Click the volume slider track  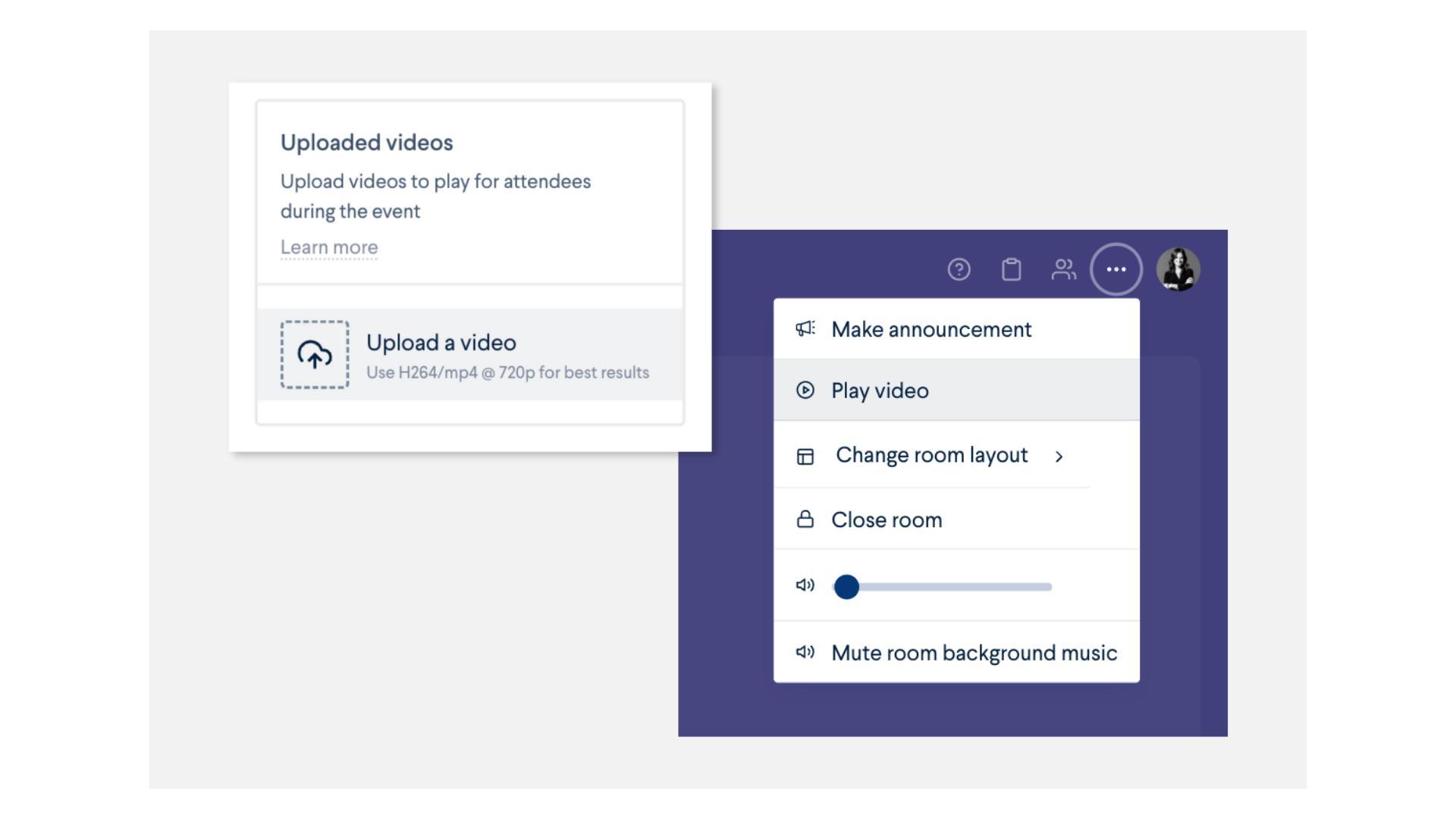(x=943, y=587)
